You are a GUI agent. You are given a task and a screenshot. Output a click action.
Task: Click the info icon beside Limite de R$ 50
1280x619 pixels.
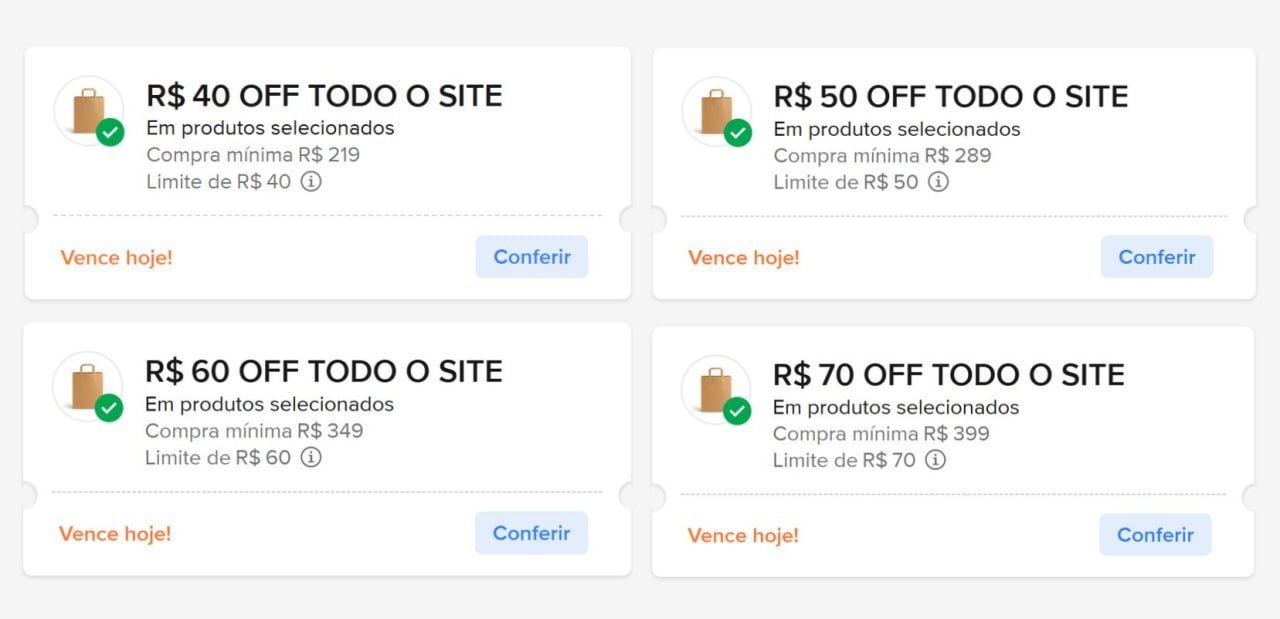click(938, 182)
